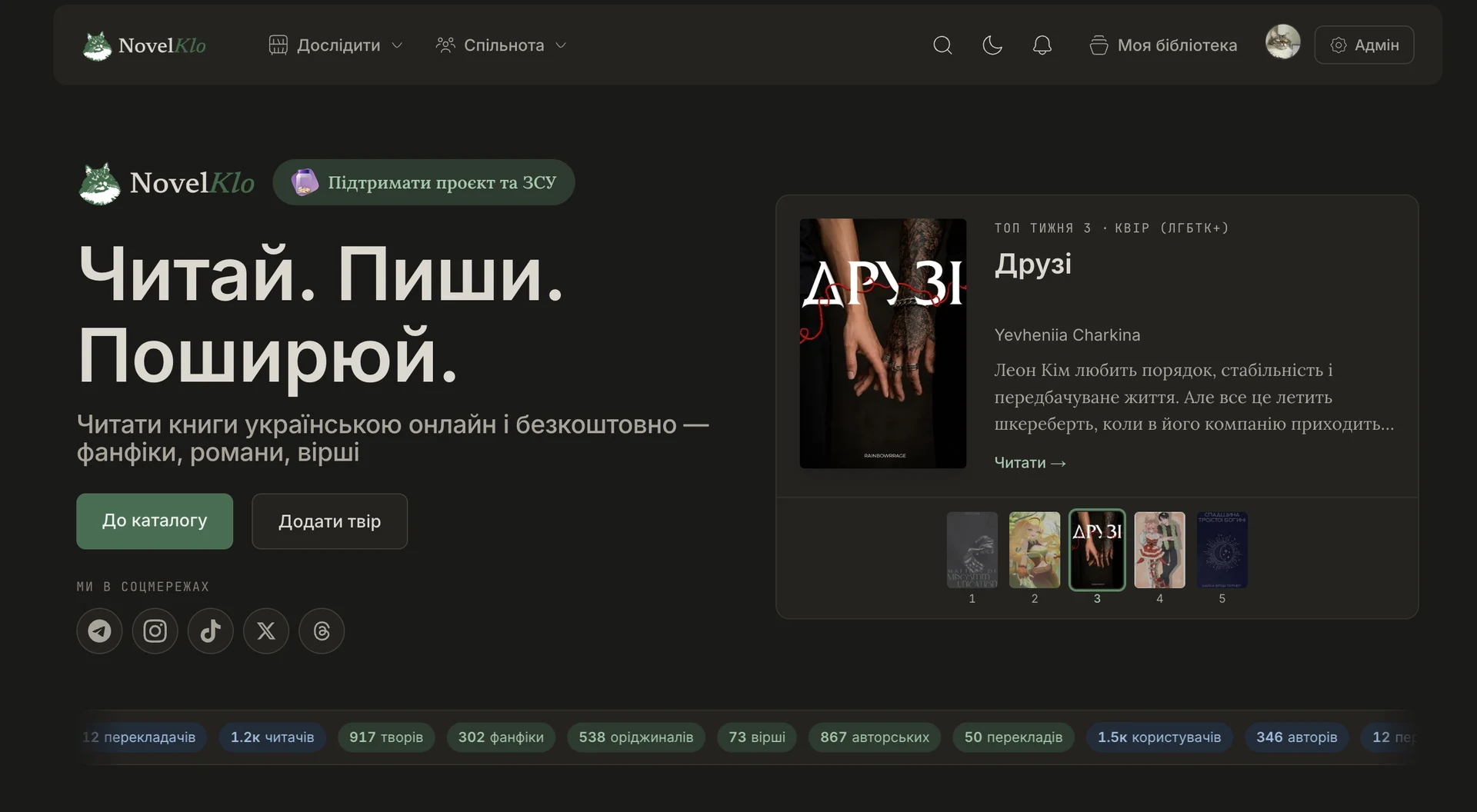Click the Спільнота people icon
This screenshot has height=812, width=1477.
click(445, 45)
